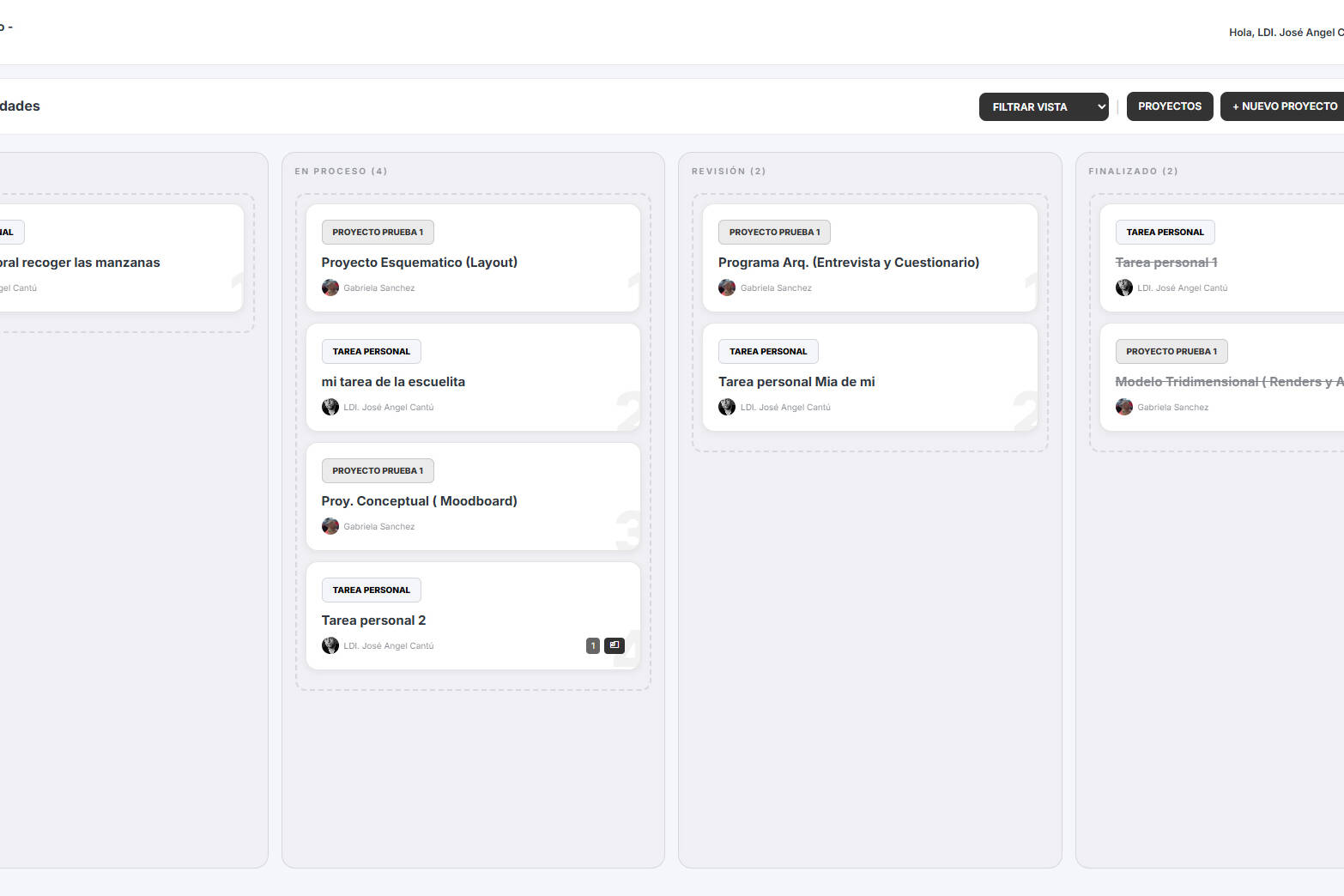Click Gabriela Sanchez avatar on Proyecto Esquematico card
The width and height of the screenshot is (1344, 896).
(x=330, y=288)
